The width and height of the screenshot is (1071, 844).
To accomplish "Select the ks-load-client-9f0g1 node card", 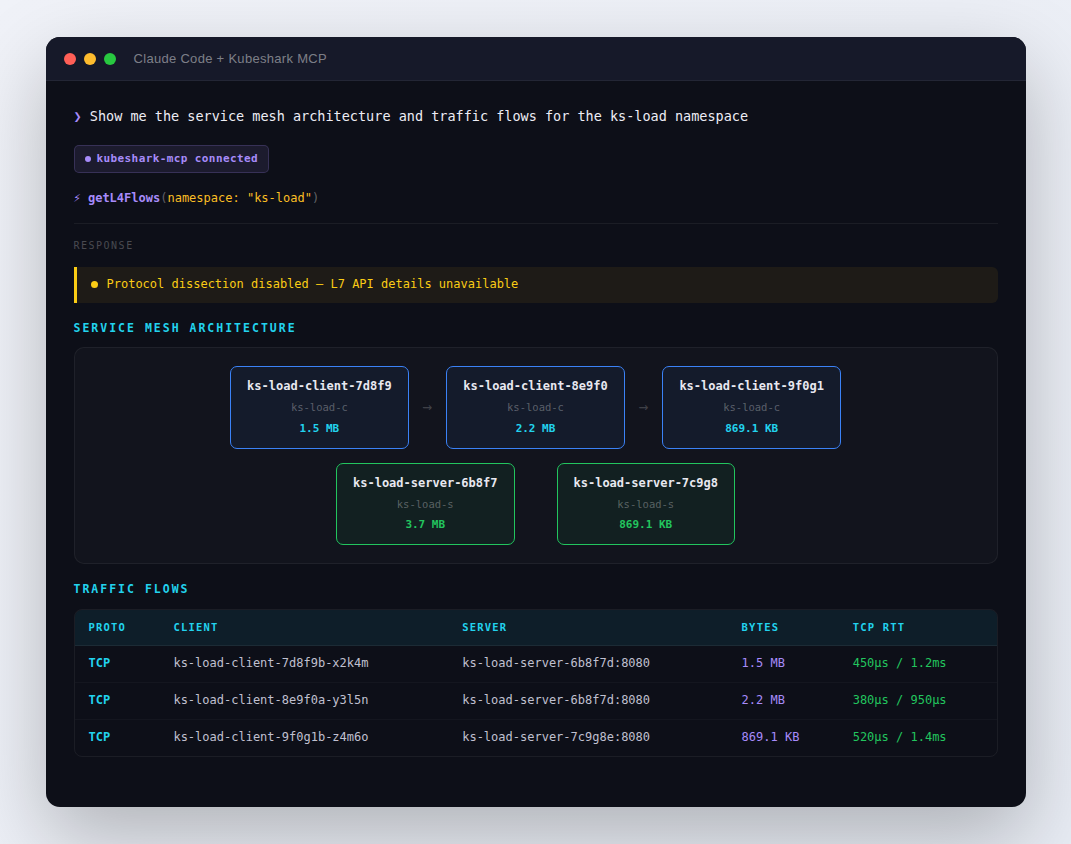I will (x=751, y=407).
